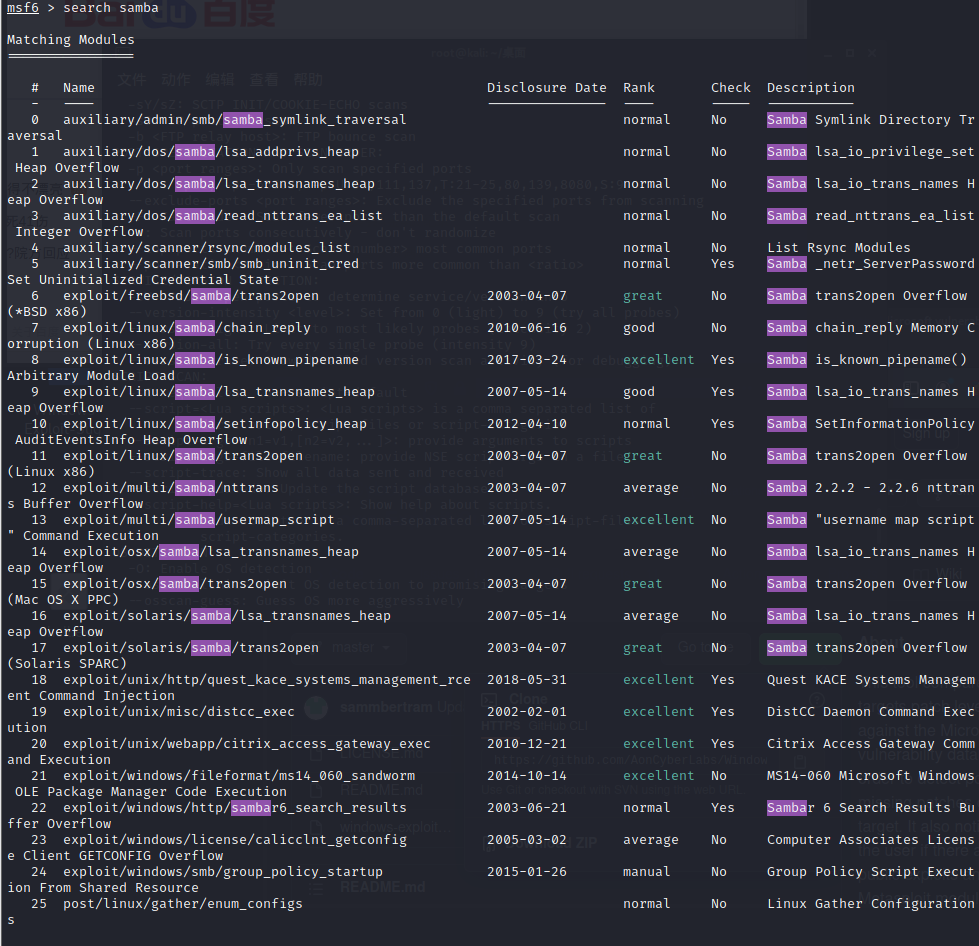This screenshot has width=979, height=946.
Task: Click disclosure date 2003-06-21
Action: pos(527,808)
